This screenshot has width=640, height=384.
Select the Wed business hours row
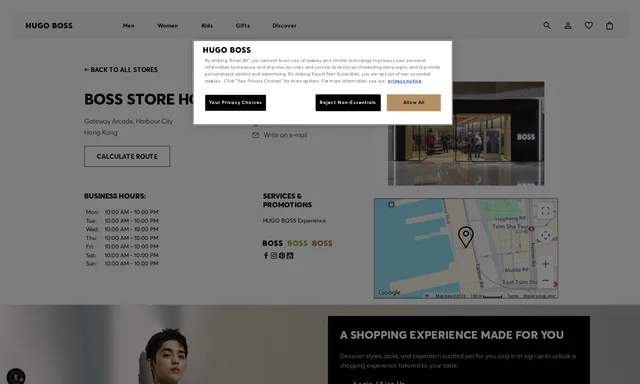coord(122,229)
